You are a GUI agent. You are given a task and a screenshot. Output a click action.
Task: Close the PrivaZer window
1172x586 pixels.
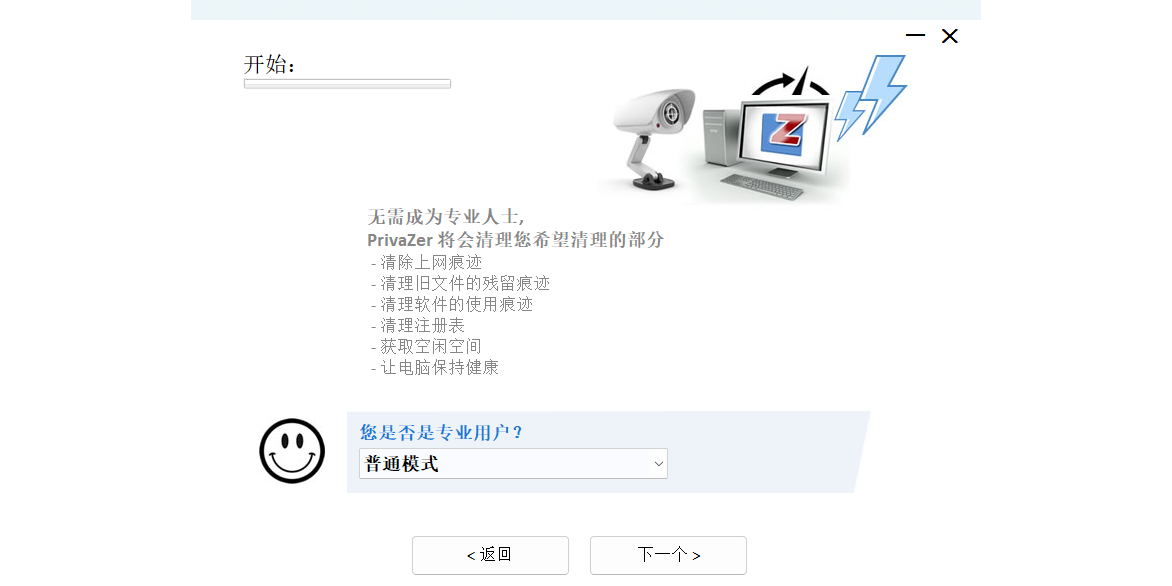pyautogui.click(x=949, y=35)
